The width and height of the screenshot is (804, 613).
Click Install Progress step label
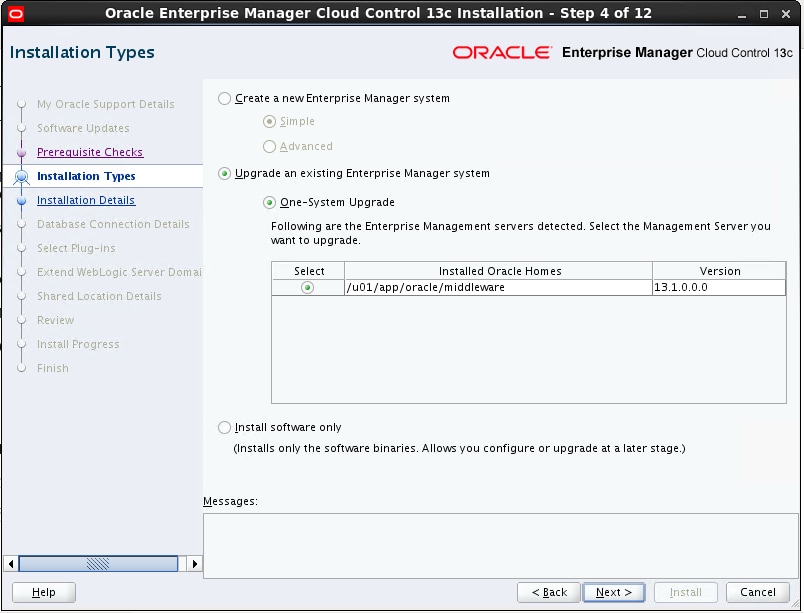[x=78, y=344]
